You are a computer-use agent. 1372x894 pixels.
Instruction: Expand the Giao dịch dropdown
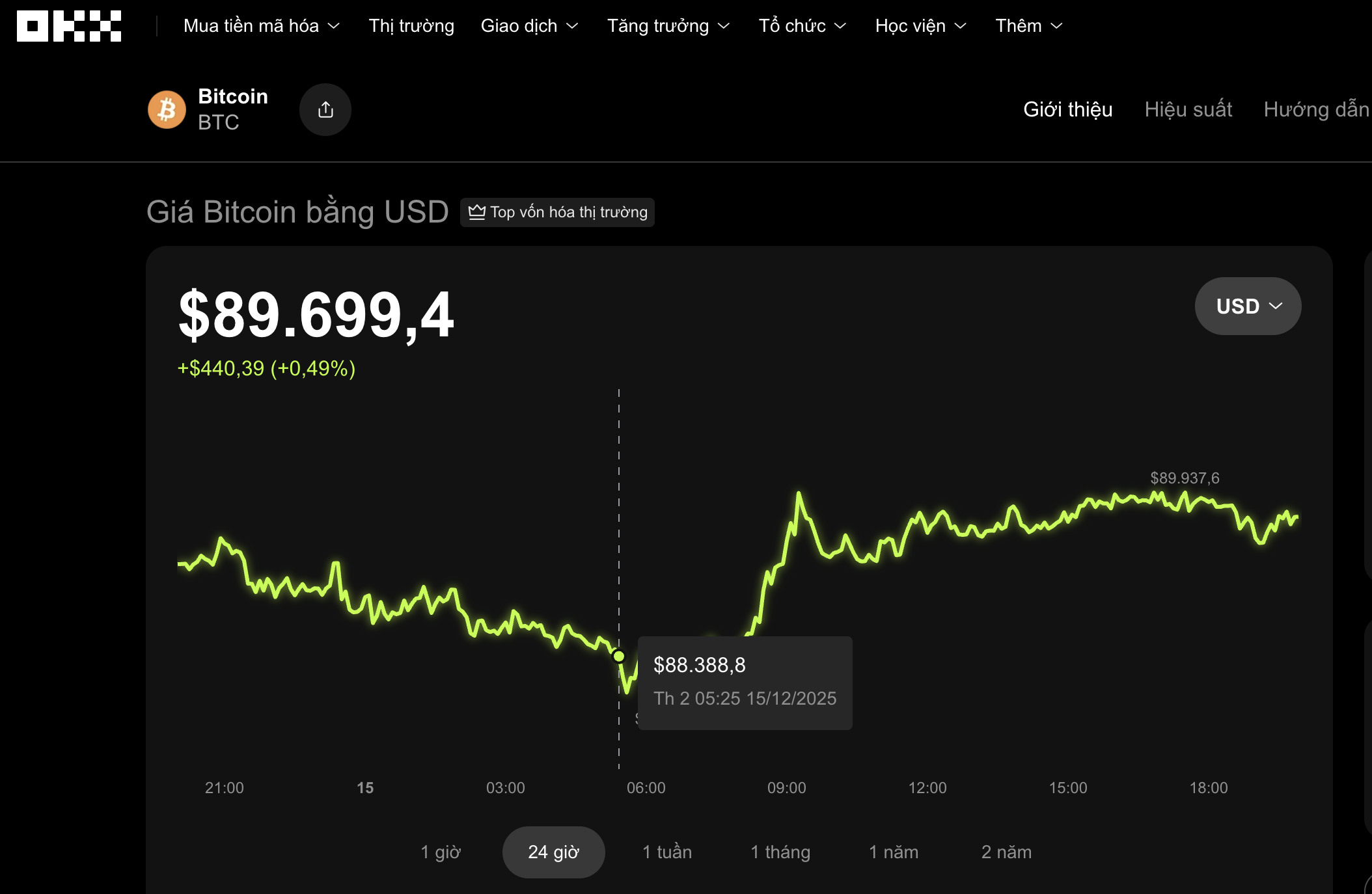pyautogui.click(x=529, y=26)
